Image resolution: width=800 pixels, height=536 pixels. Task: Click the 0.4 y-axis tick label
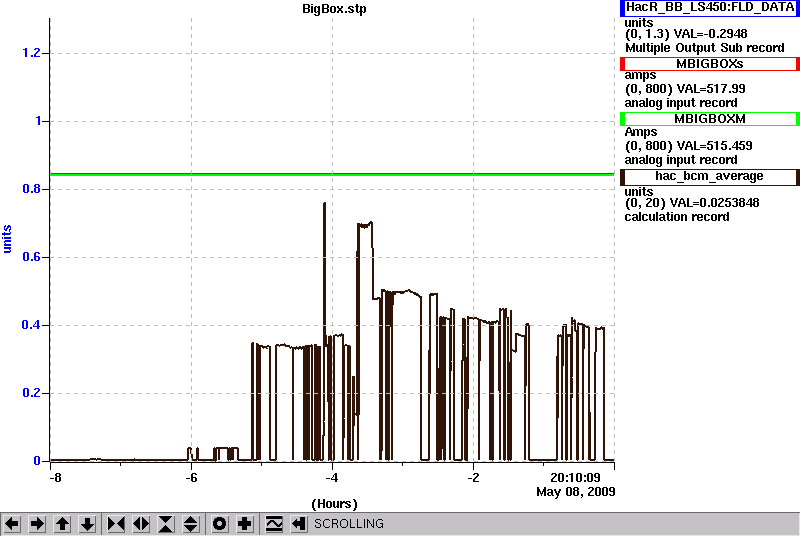[x=31, y=325]
